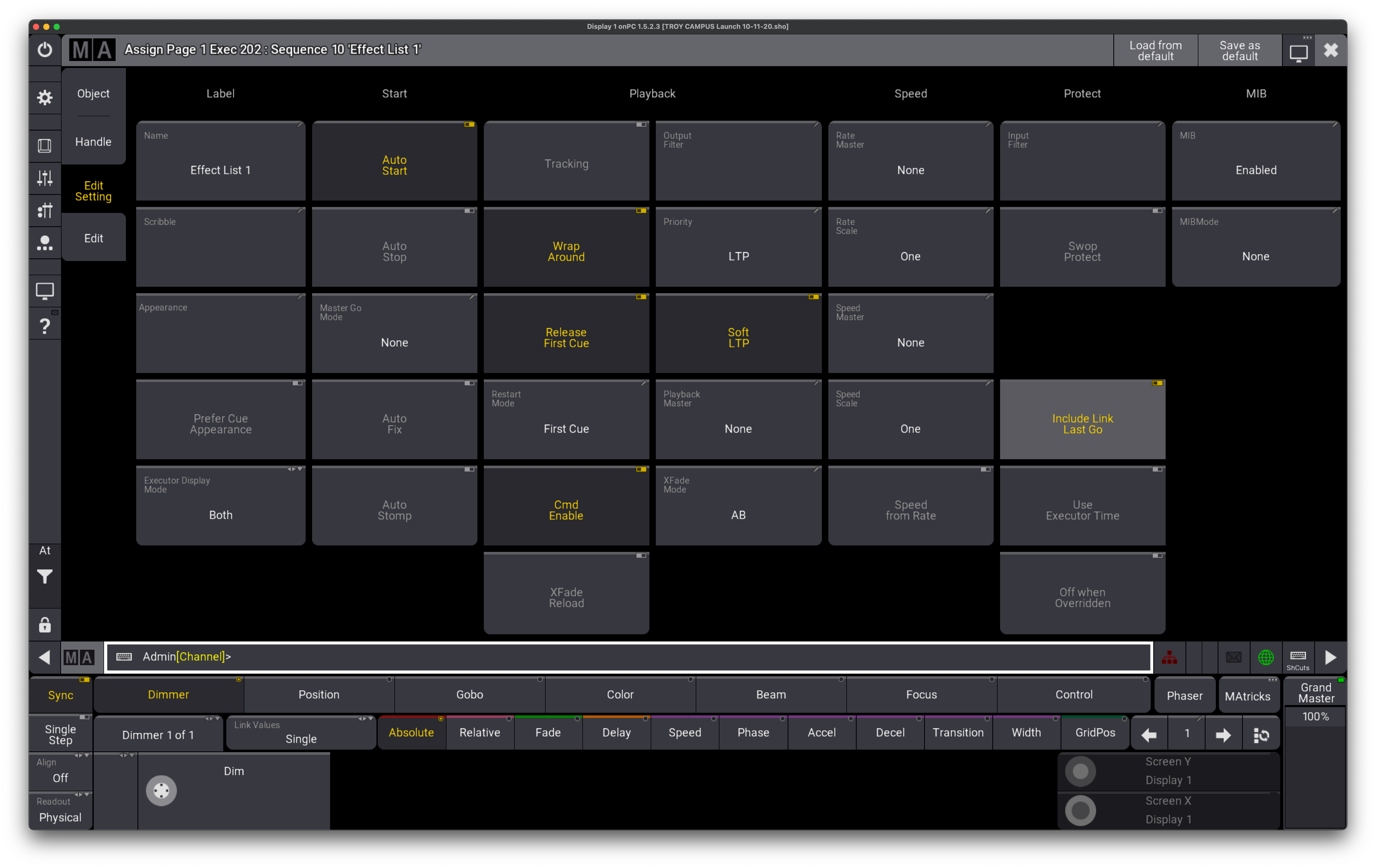The width and height of the screenshot is (1376, 868).
Task: Open the command line keyboard icon
Action: tap(124, 657)
